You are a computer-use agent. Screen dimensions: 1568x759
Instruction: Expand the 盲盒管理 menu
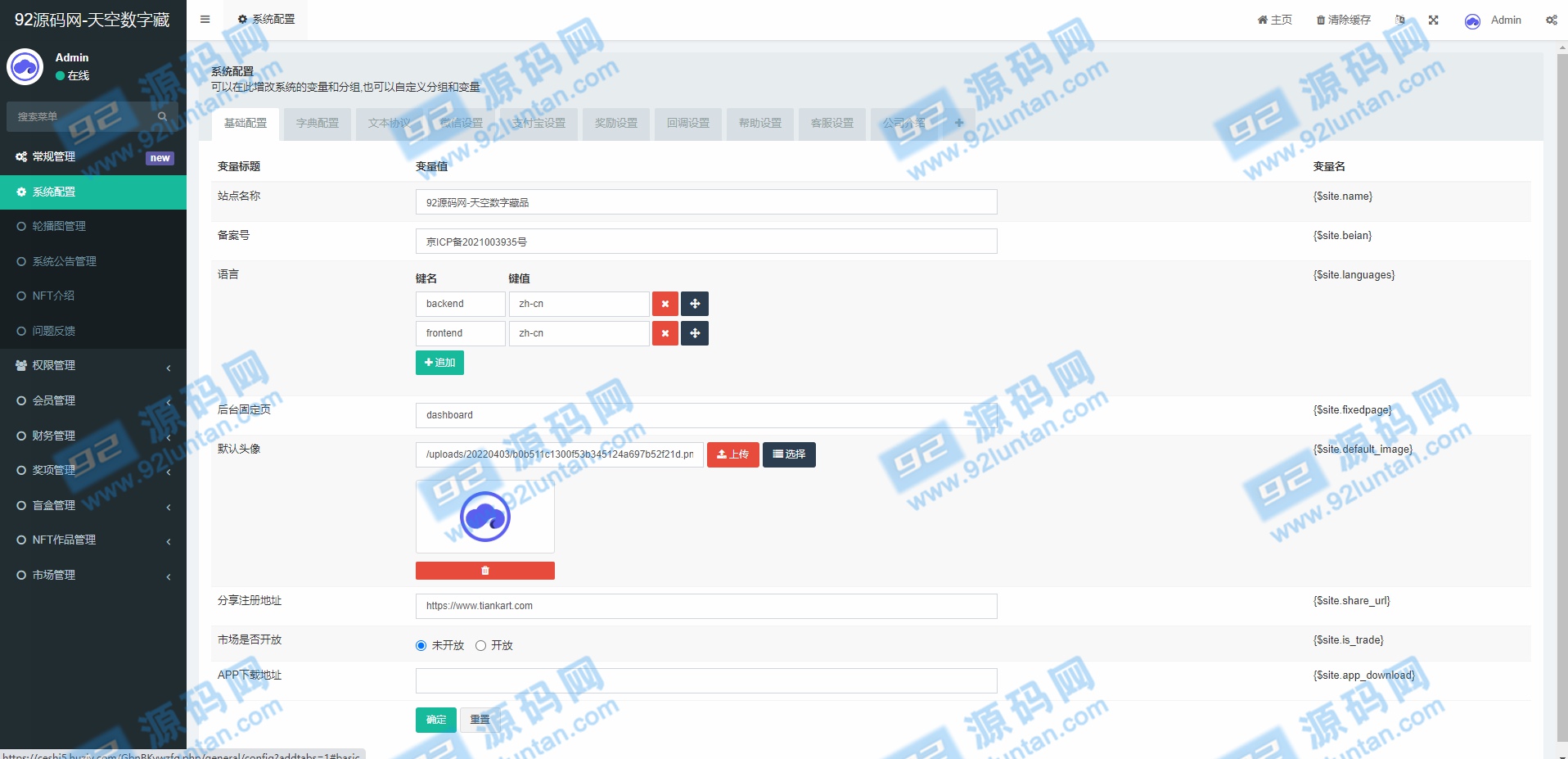click(x=93, y=505)
